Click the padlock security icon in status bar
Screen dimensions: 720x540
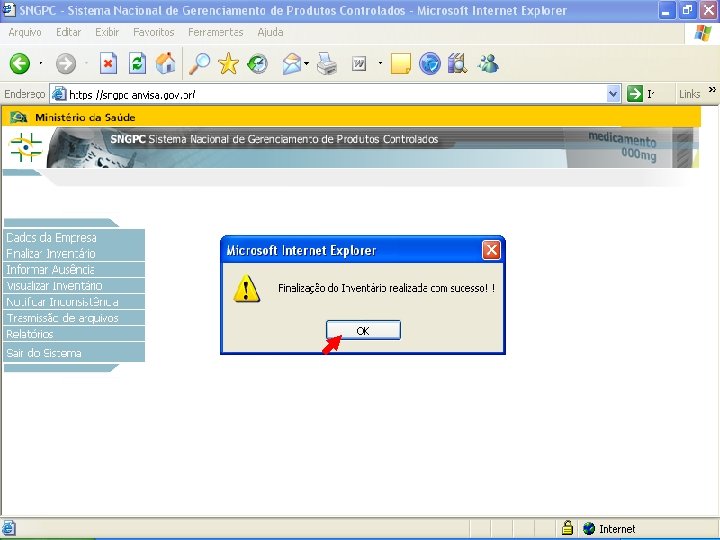click(x=568, y=528)
